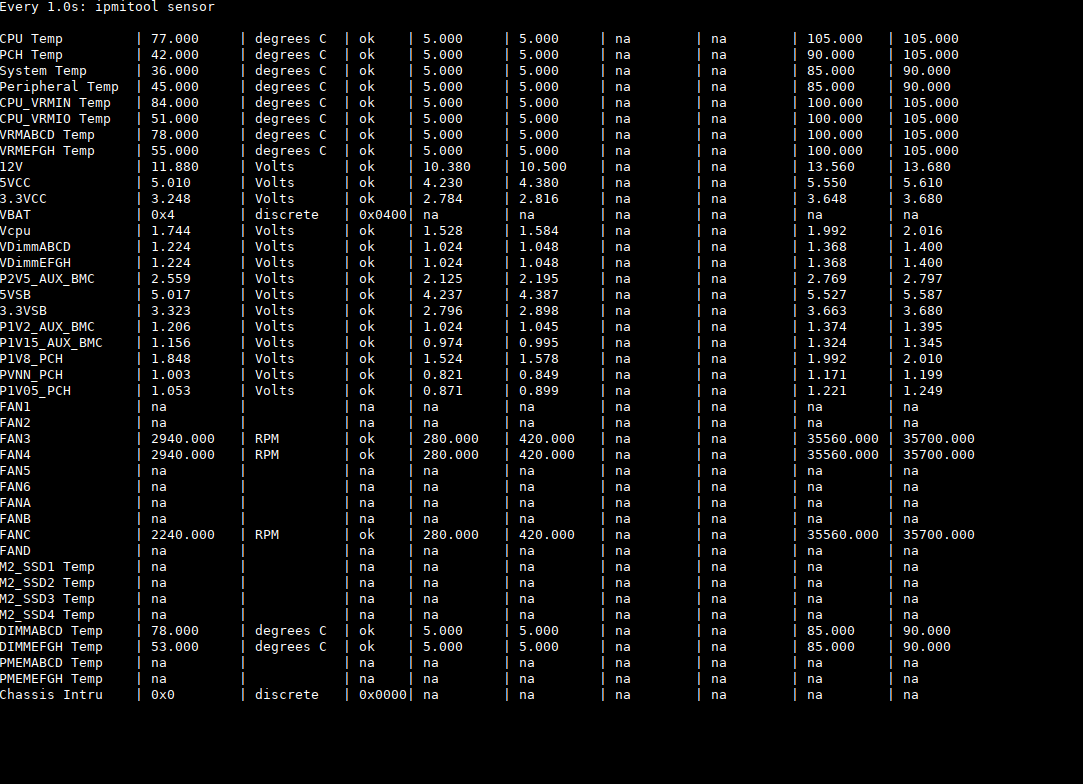Click the 0x0000 status for Chassis Intru

pos(382,695)
